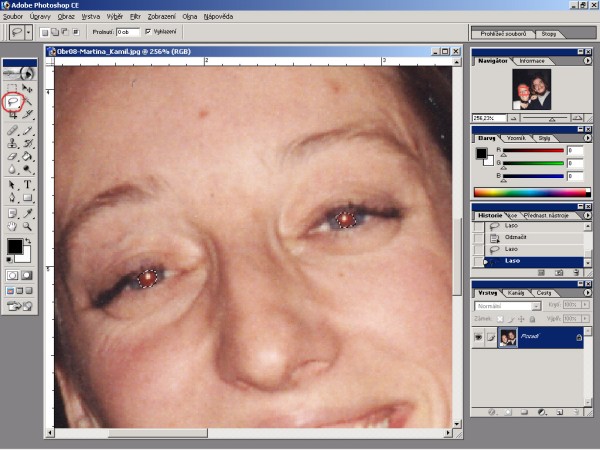
Task: Hide the Pozadí layer with eye icon
Action: tap(479, 339)
